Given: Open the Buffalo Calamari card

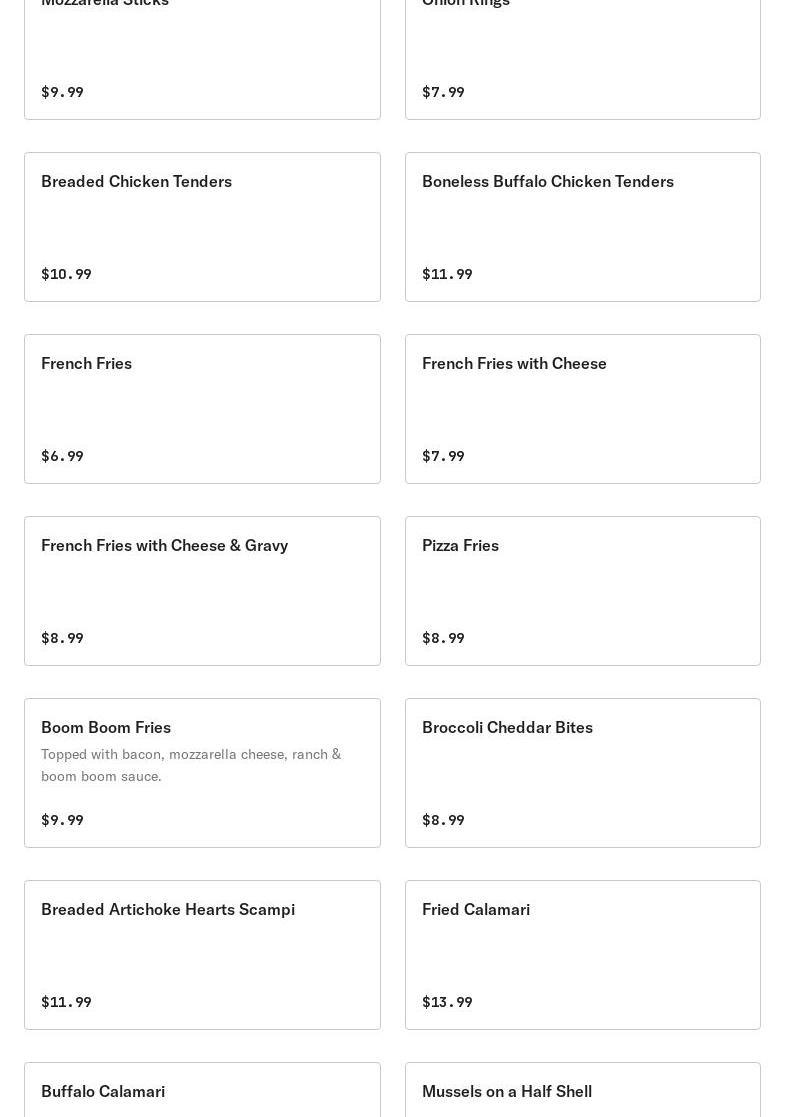Looking at the screenshot, I should pos(202,1091).
